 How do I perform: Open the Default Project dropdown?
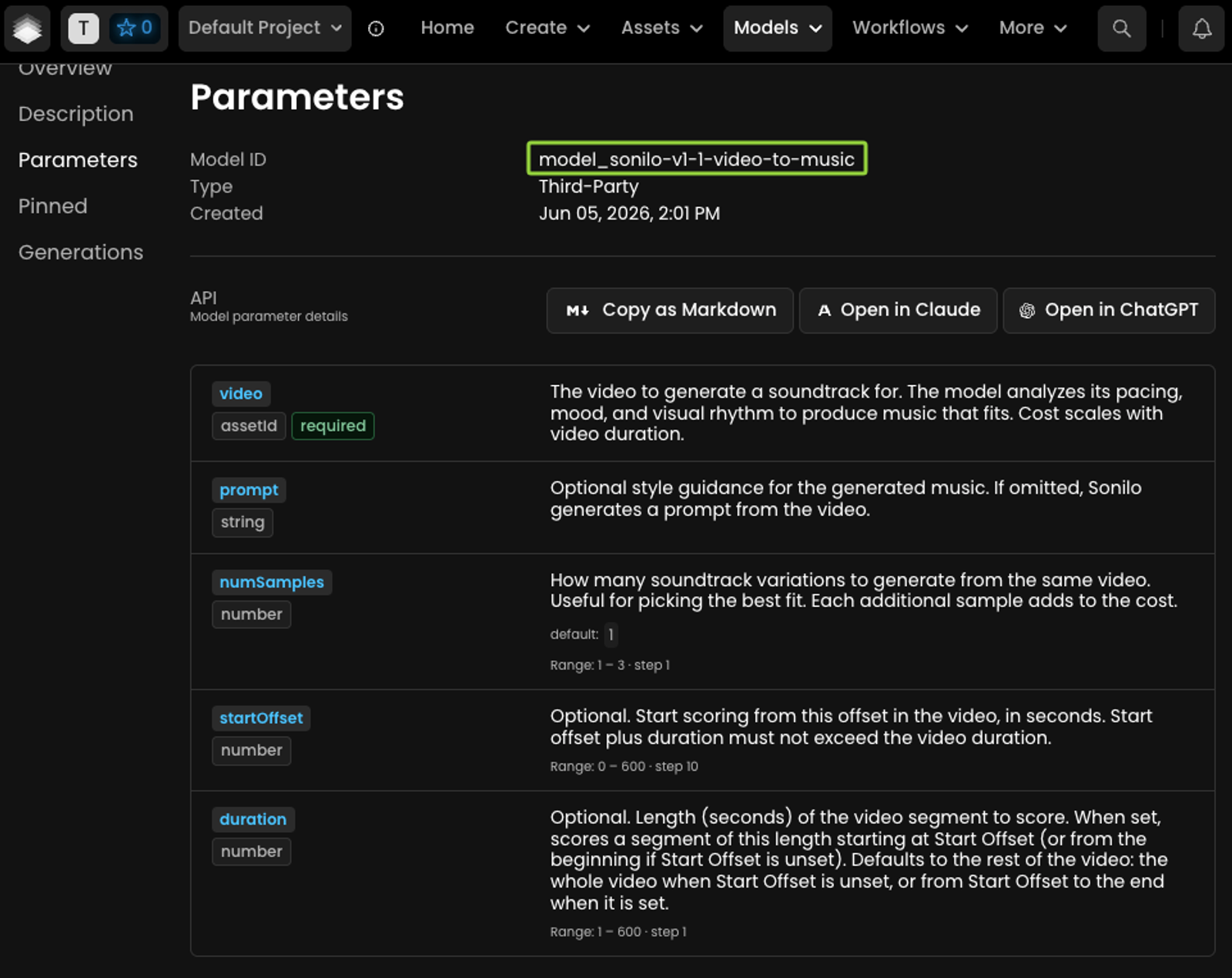tap(265, 28)
